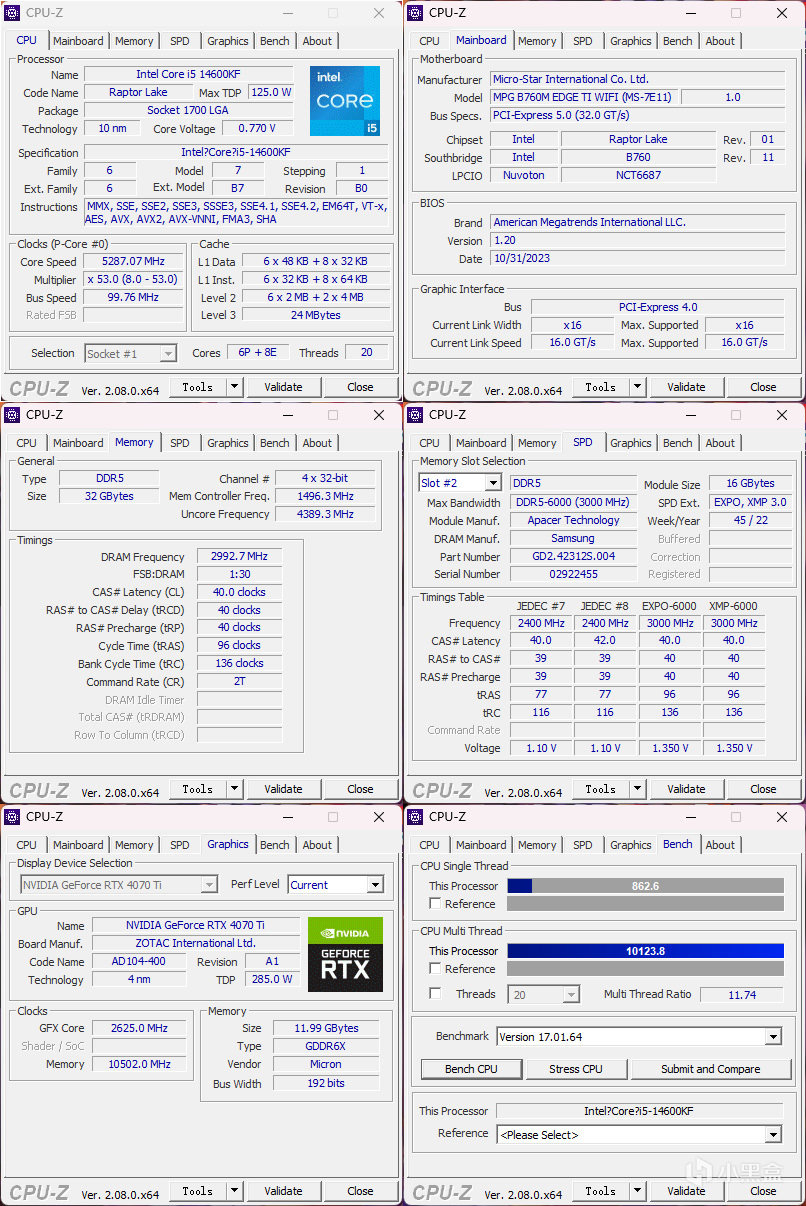The height and width of the screenshot is (1206, 806).
Task: Open Tools dropdown arrow in Memory-tab window
Action: tap(234, 789)
